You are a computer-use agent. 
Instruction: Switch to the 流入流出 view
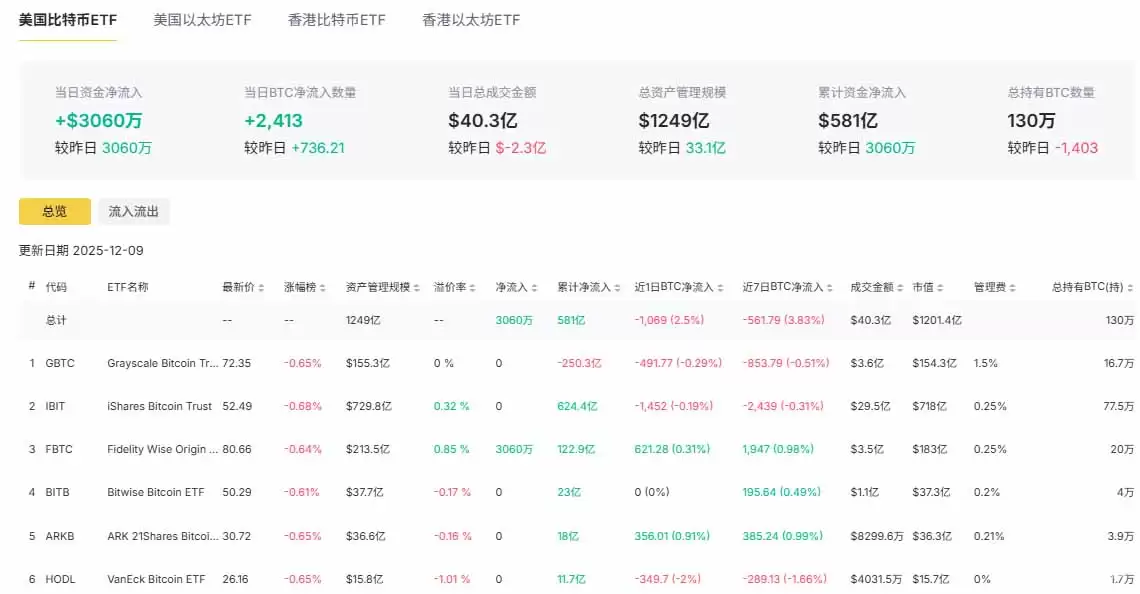coord(134,211)
